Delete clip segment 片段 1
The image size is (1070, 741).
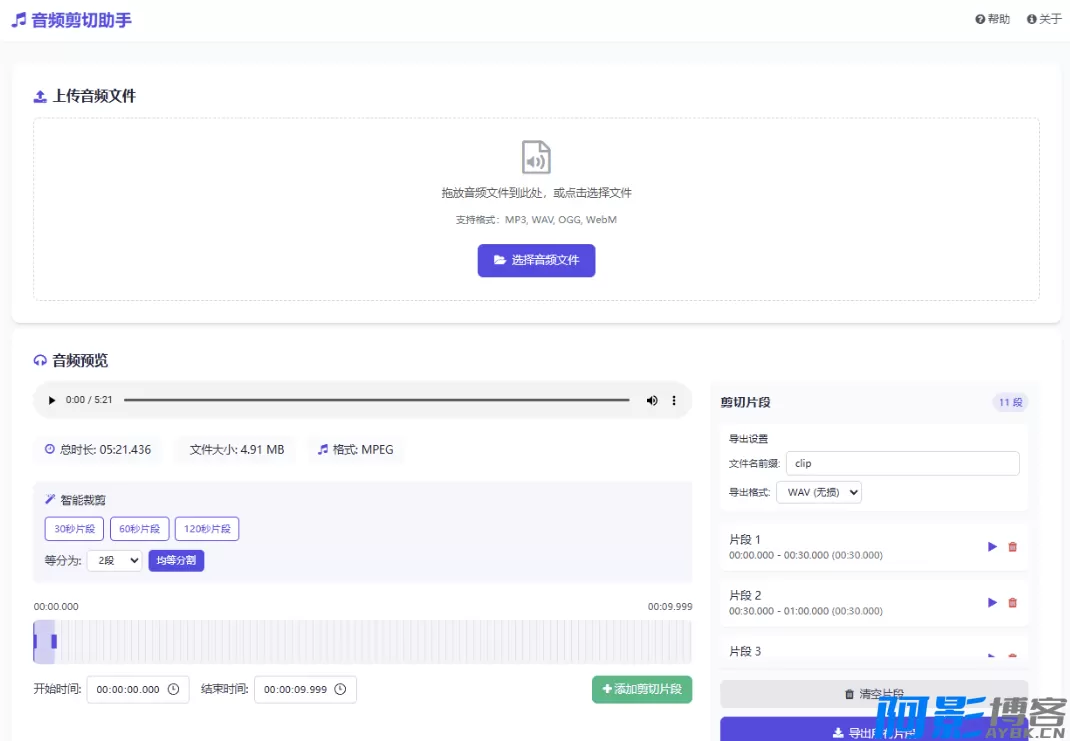[1012, 547]
